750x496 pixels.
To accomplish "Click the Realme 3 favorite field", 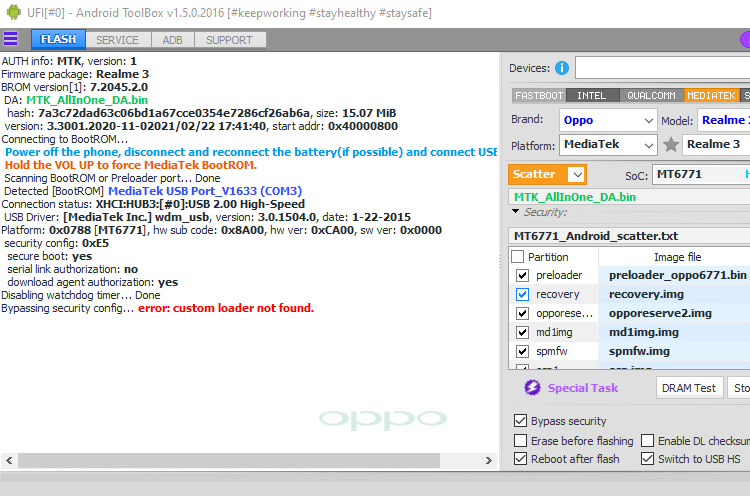I will (716, 144).
